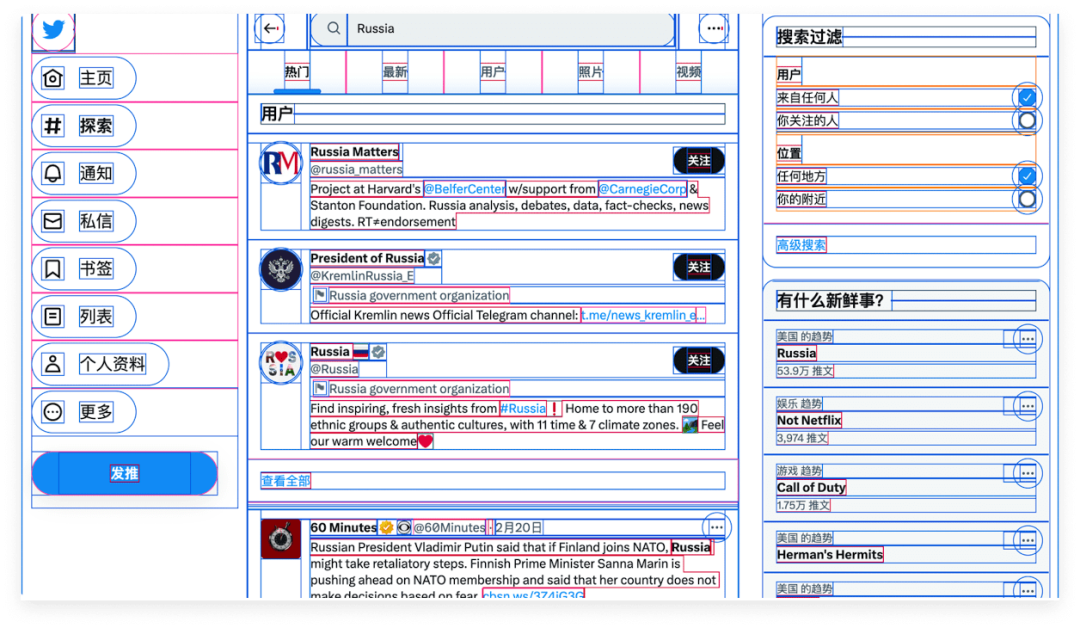Open the 书签 bookmarks icon
1080x628 pixels.
53,269
